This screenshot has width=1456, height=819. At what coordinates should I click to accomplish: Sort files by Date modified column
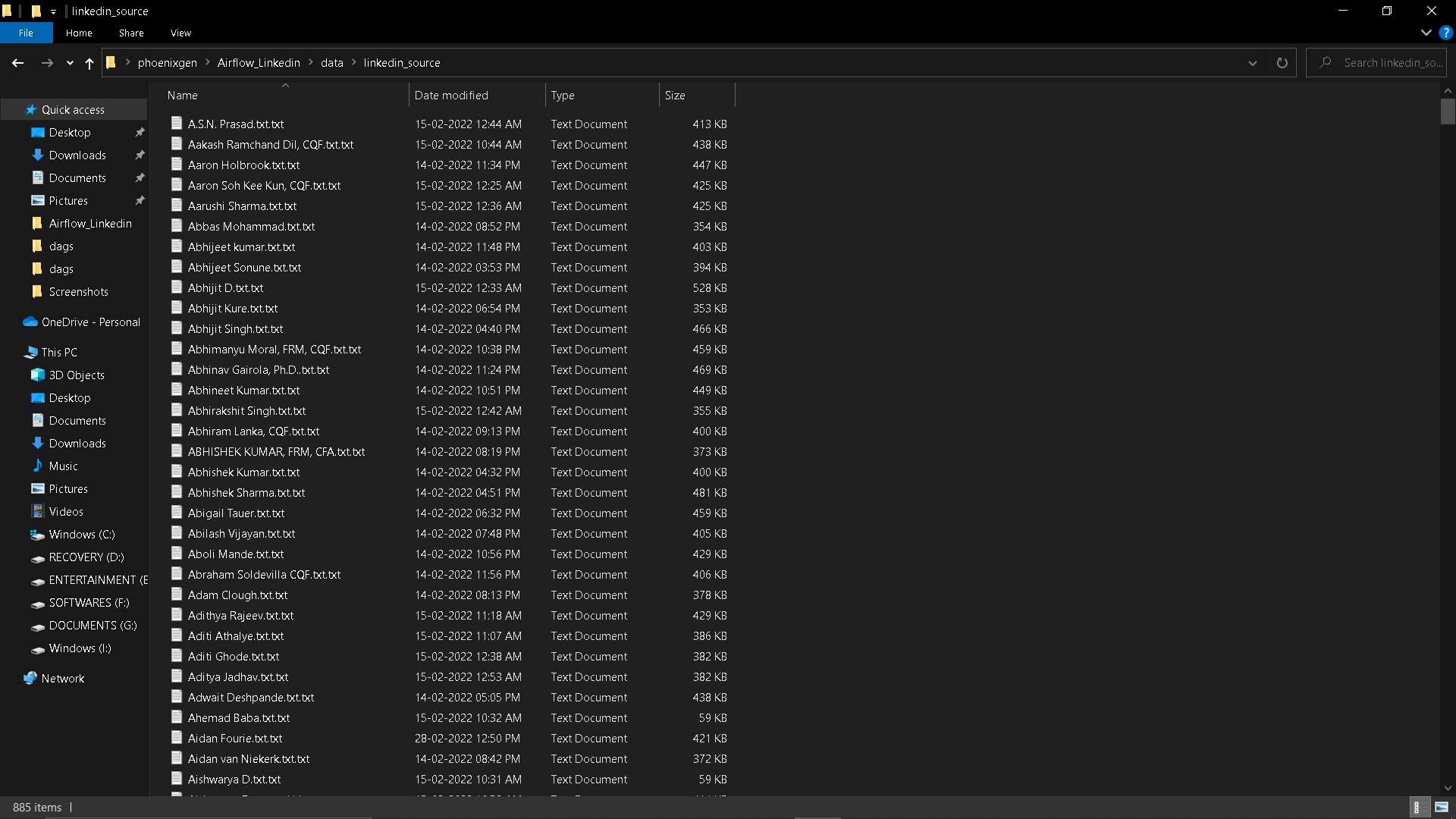click(451, 96)
